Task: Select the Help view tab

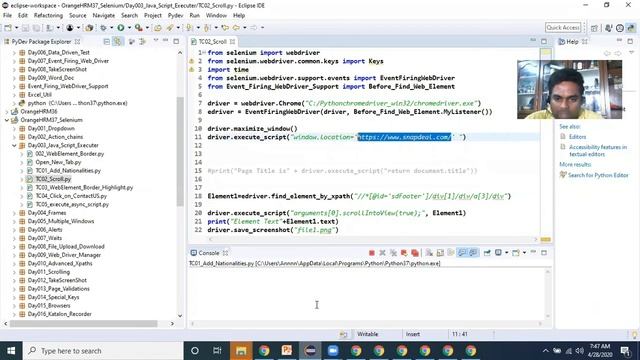Action: pyautogui.click(x=572, y=42)
